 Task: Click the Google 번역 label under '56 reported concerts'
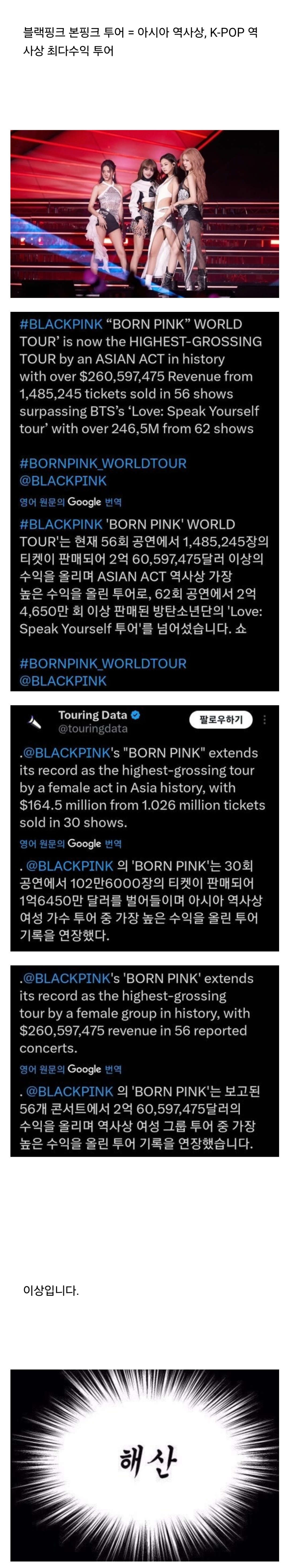click(x=94, y=1069)
